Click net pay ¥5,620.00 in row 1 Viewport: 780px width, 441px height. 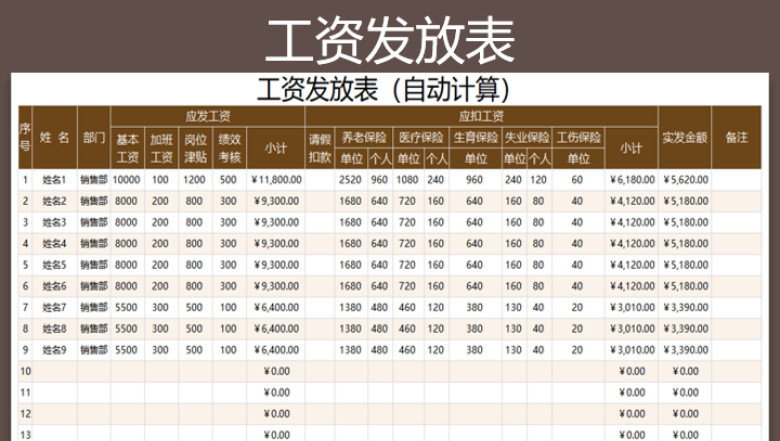tap(685, 180)
